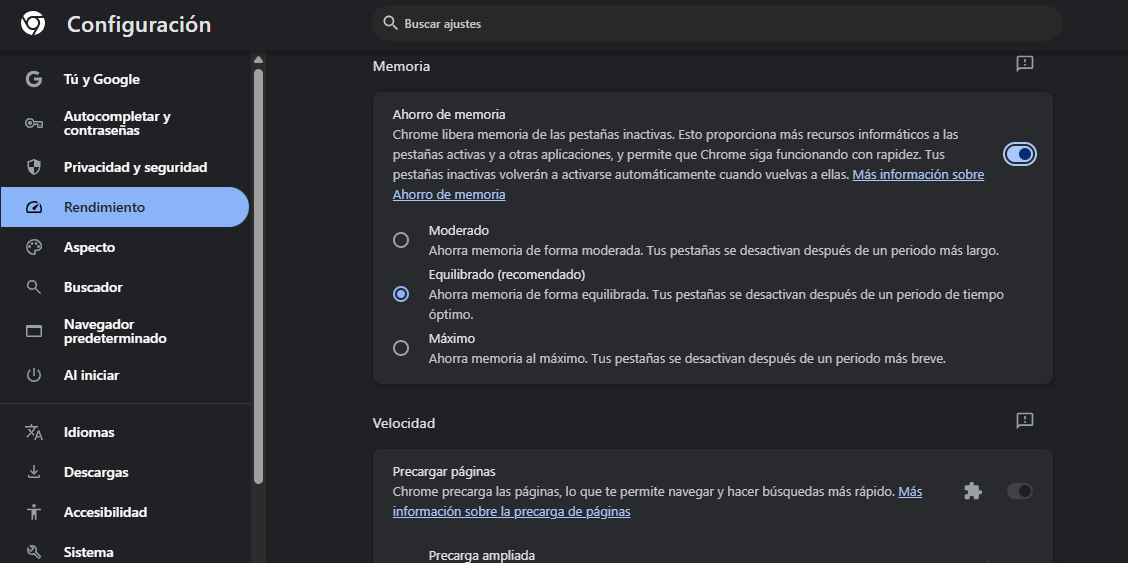This screenshot has height=563, width=1128.
Task: Click the Velocidad section heading
Action: coord(404,423)
